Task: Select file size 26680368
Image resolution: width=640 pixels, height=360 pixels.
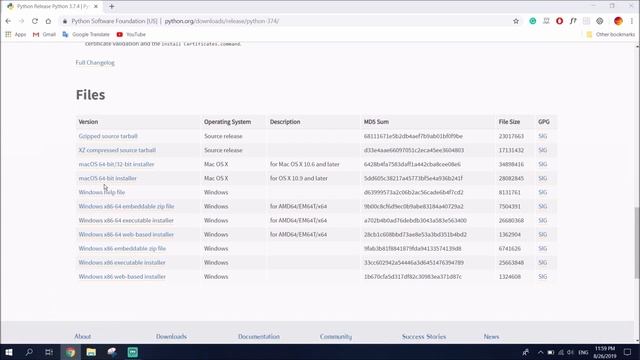Action: coord(511,220)
